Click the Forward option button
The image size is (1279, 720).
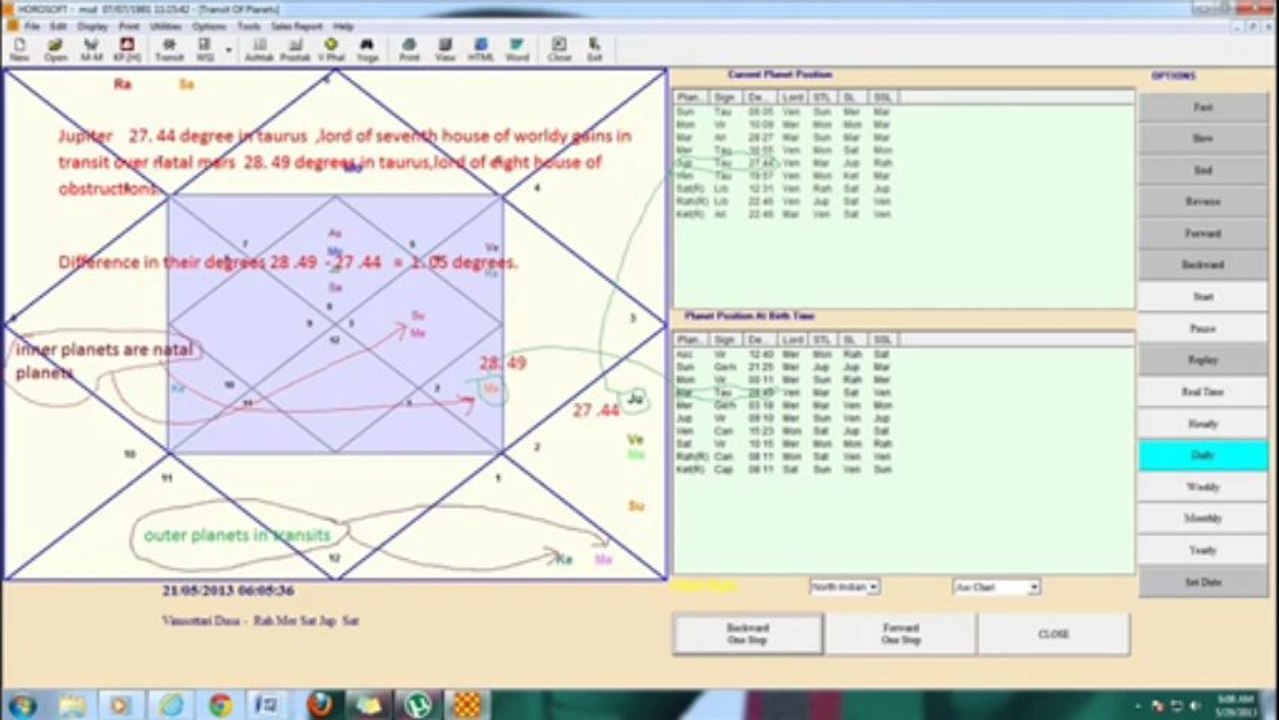pyautogui.click(x=1203, y=233)
